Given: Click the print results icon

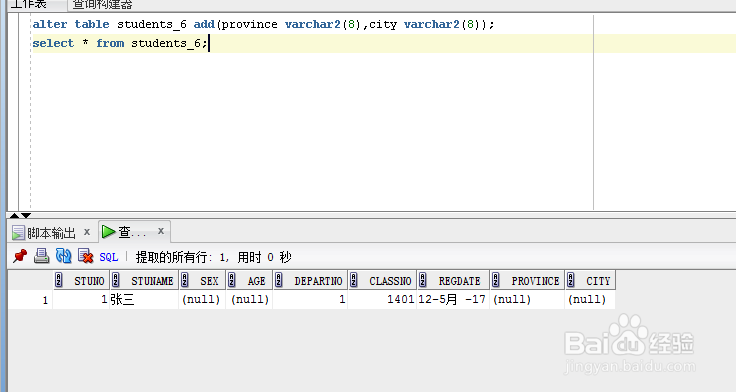Looking at the screenshot, I should [41, 256].
